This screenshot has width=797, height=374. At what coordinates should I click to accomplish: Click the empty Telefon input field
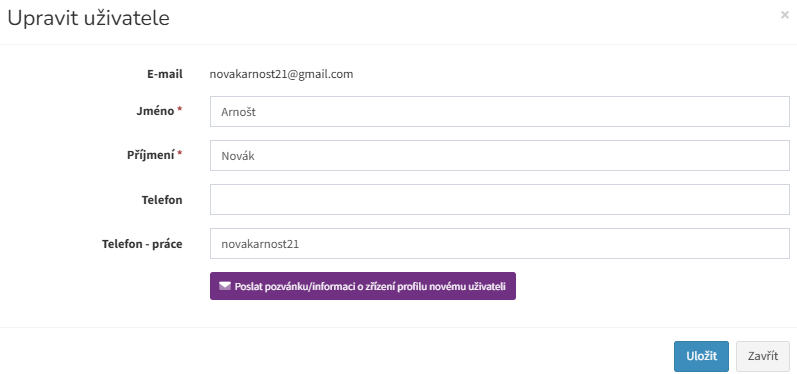[x=500, y=200]
